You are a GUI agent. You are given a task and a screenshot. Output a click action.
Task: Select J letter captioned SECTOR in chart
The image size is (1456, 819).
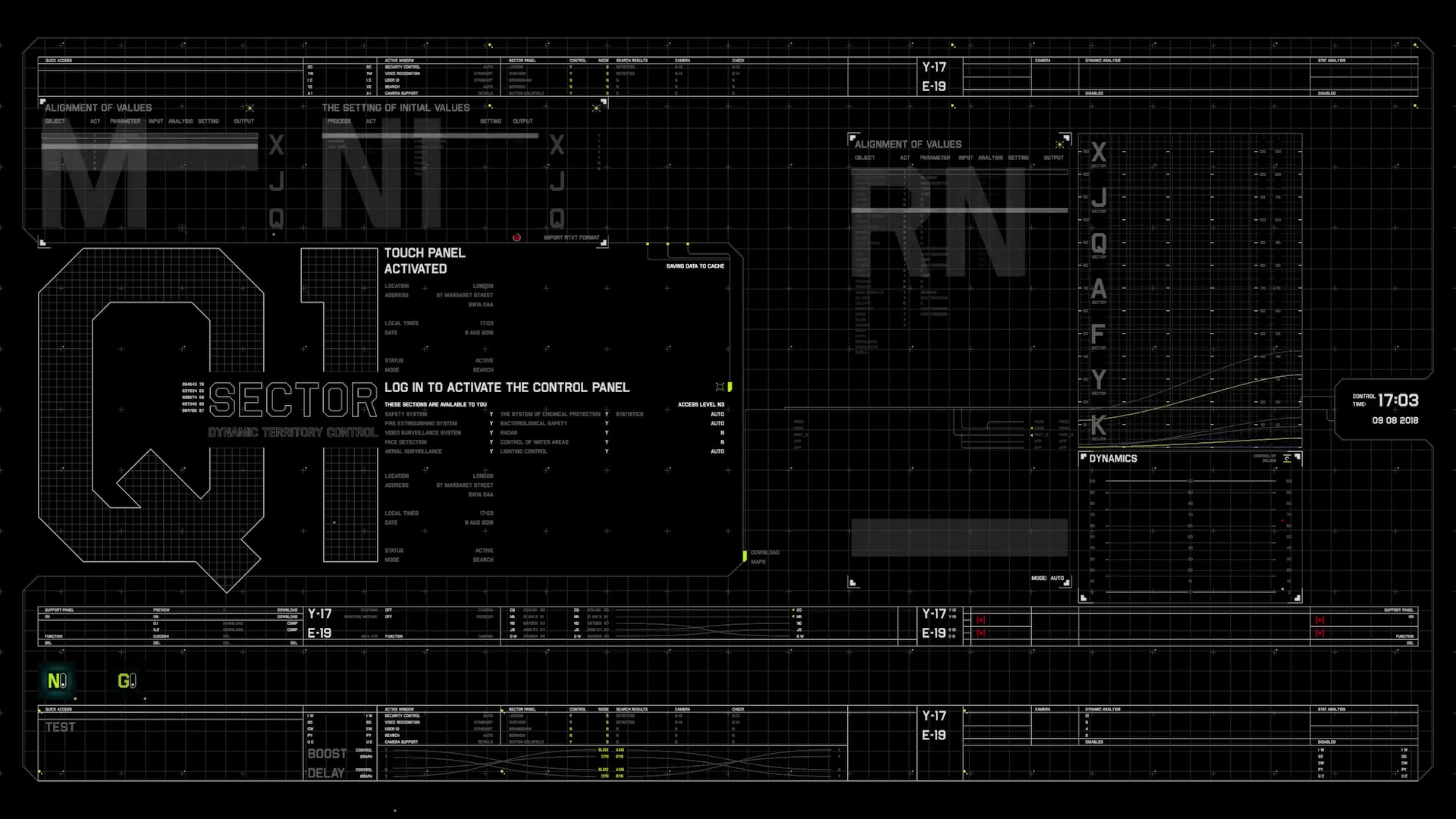pos(1098,199)
